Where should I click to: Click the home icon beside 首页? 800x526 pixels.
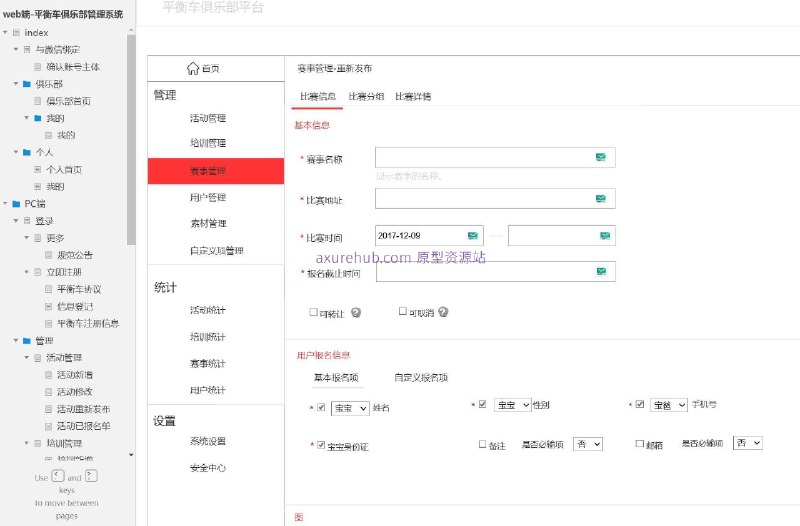click(192, 68)
